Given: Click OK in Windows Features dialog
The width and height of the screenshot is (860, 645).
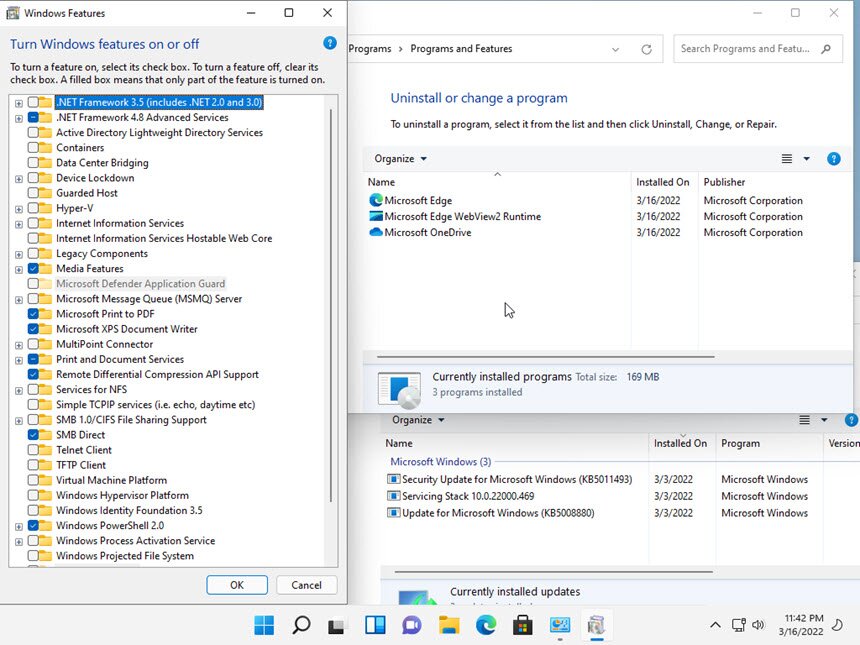Looking at the screenshot, I should [x=237, y=585].
